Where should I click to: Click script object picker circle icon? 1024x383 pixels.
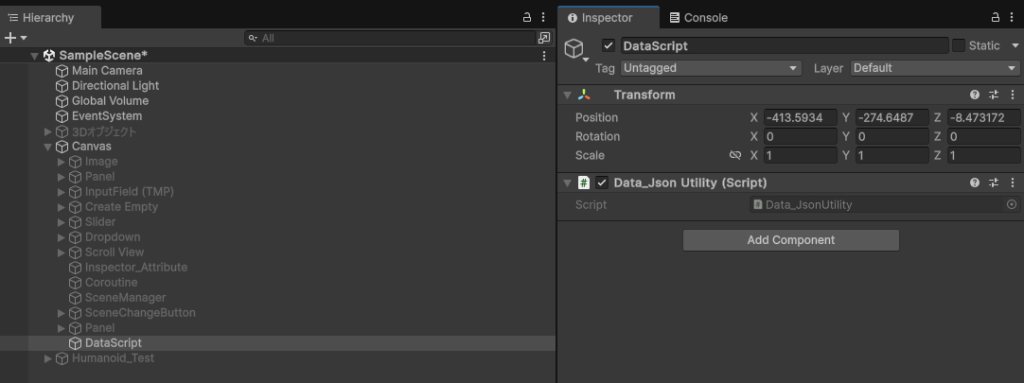click(x=1012, y=205)
